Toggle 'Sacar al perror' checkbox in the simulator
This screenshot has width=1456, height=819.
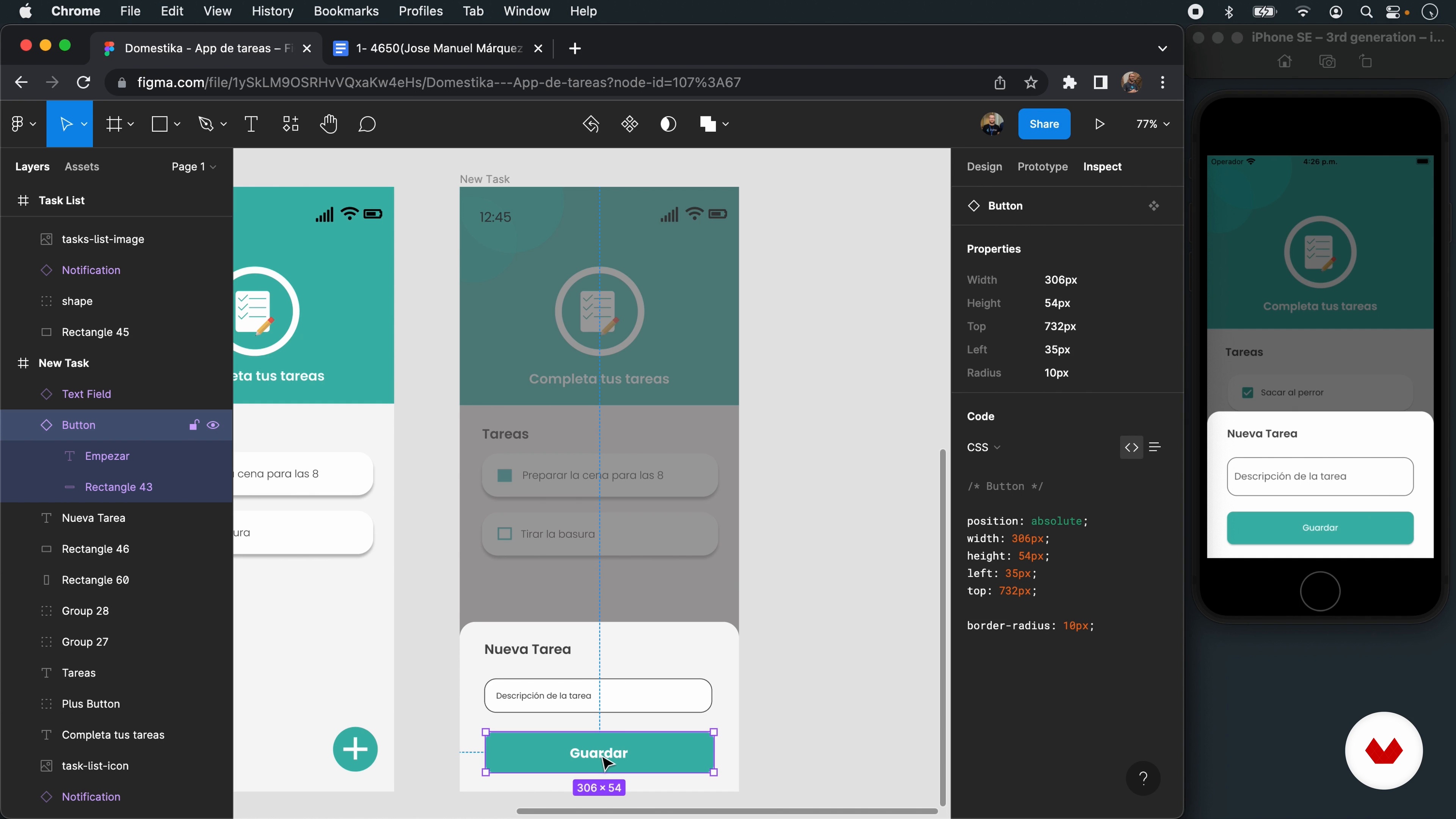[1247, 392]
